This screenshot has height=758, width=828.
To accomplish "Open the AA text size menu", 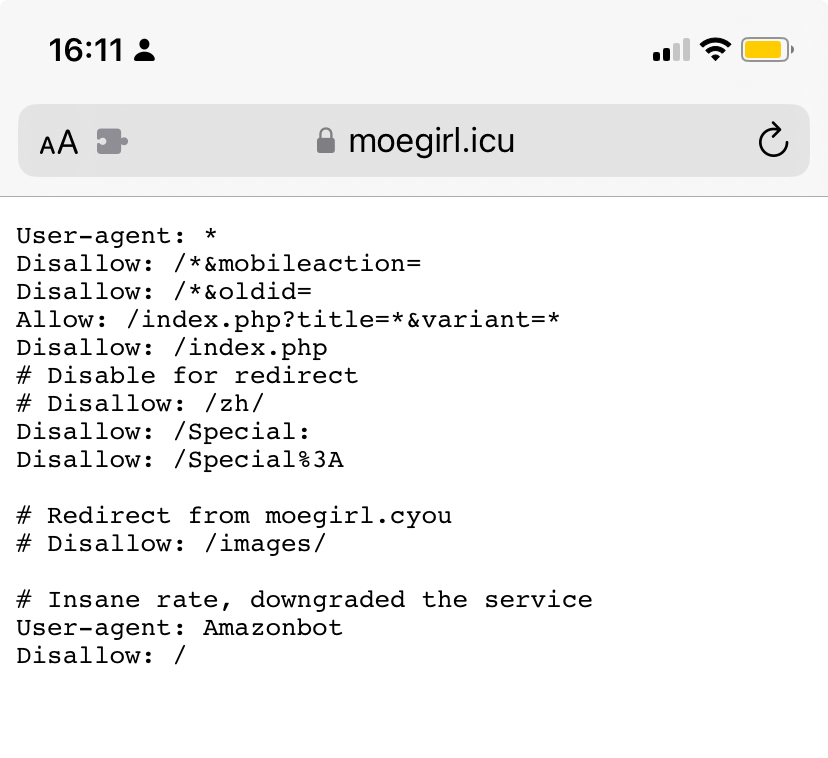I will tap(59, 142).
